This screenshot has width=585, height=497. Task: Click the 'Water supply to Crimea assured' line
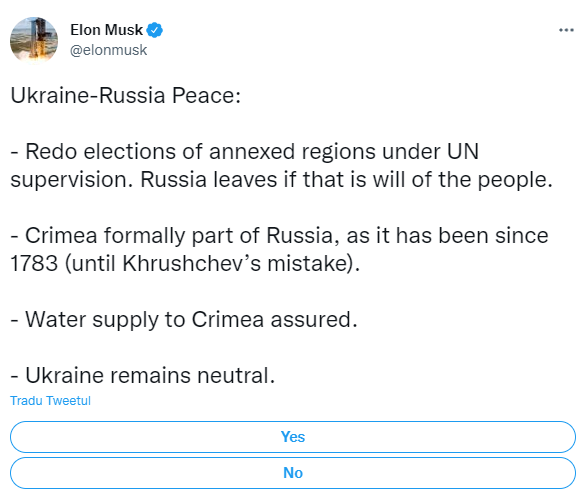pos(184,320)
